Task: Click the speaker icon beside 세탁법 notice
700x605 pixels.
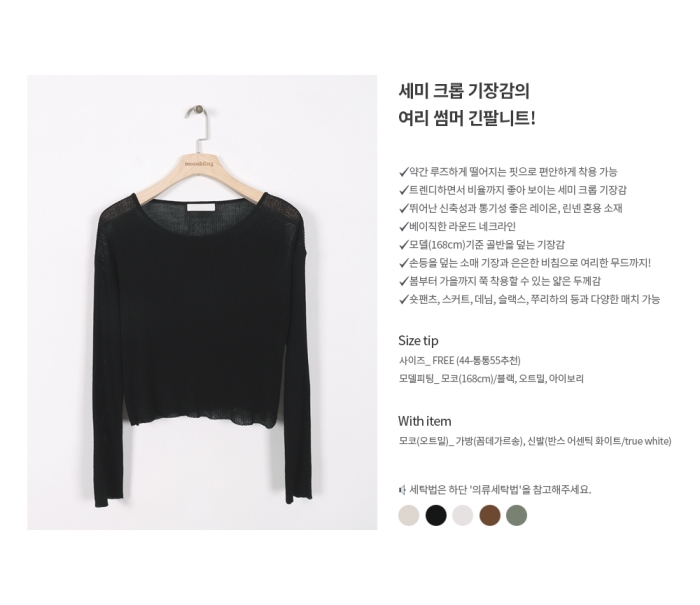Action: tap(402, 490)
